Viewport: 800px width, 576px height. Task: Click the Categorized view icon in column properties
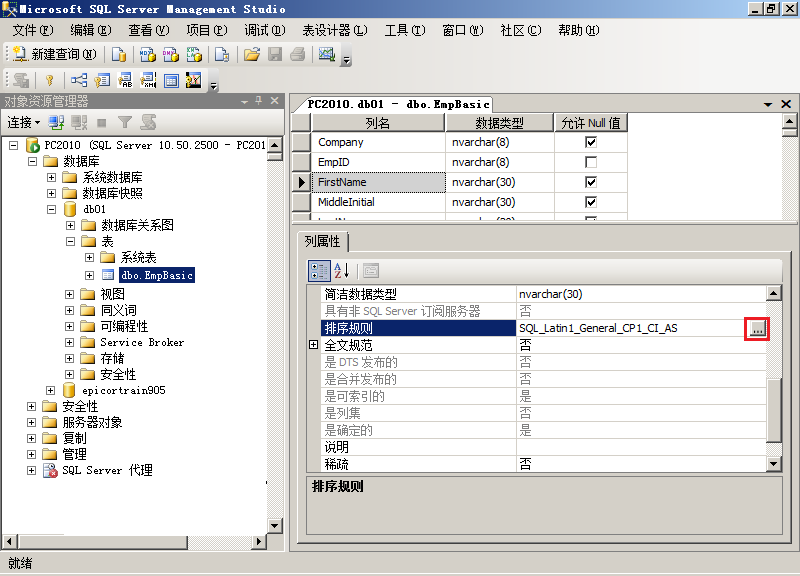click(319, 270)
